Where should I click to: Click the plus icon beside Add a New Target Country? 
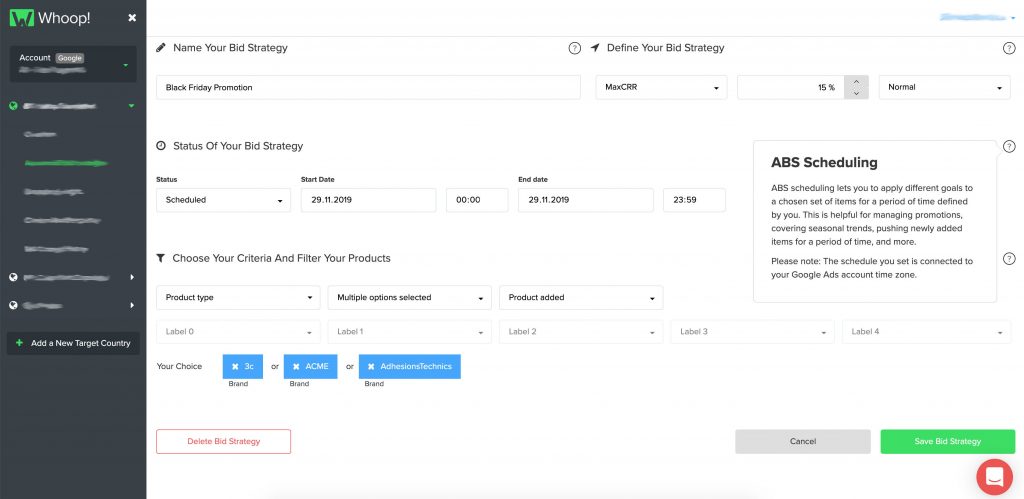coord(19,343)
